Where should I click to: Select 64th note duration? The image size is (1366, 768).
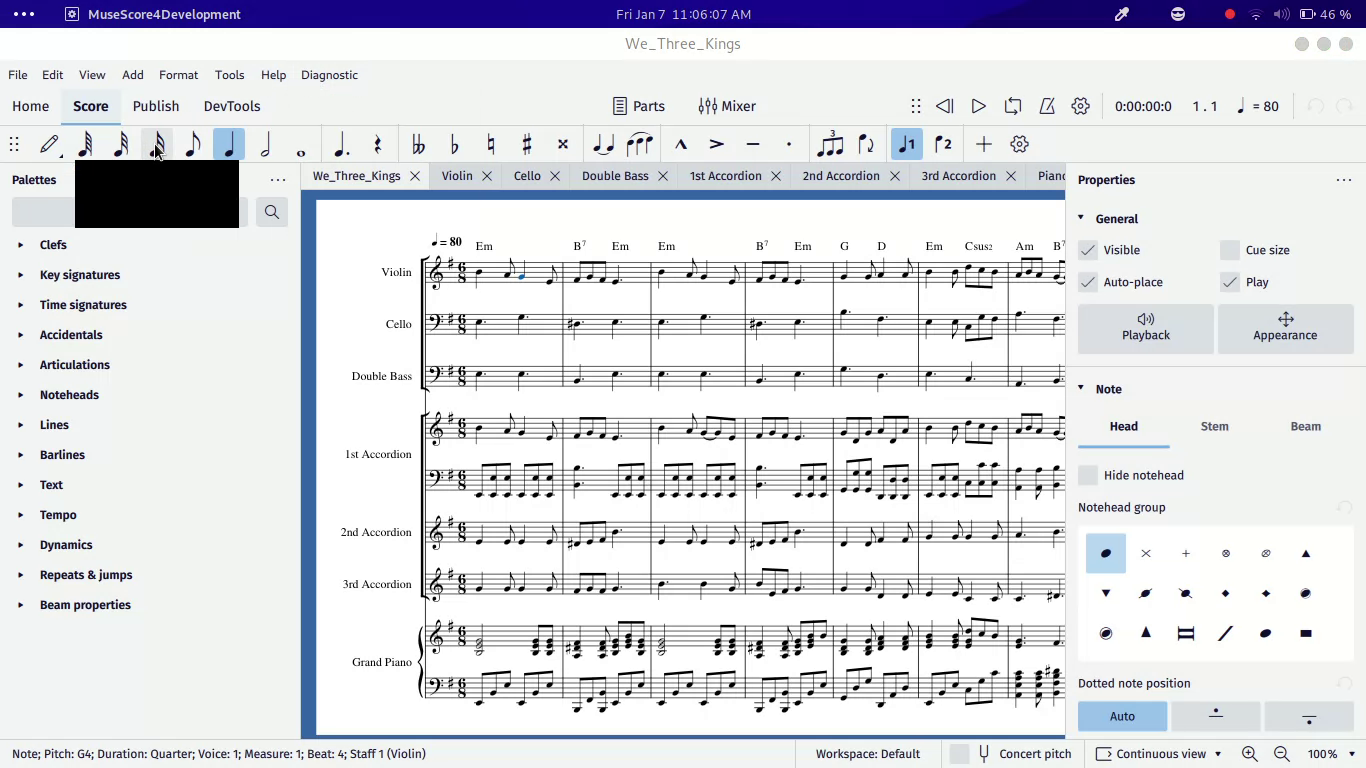86,144
